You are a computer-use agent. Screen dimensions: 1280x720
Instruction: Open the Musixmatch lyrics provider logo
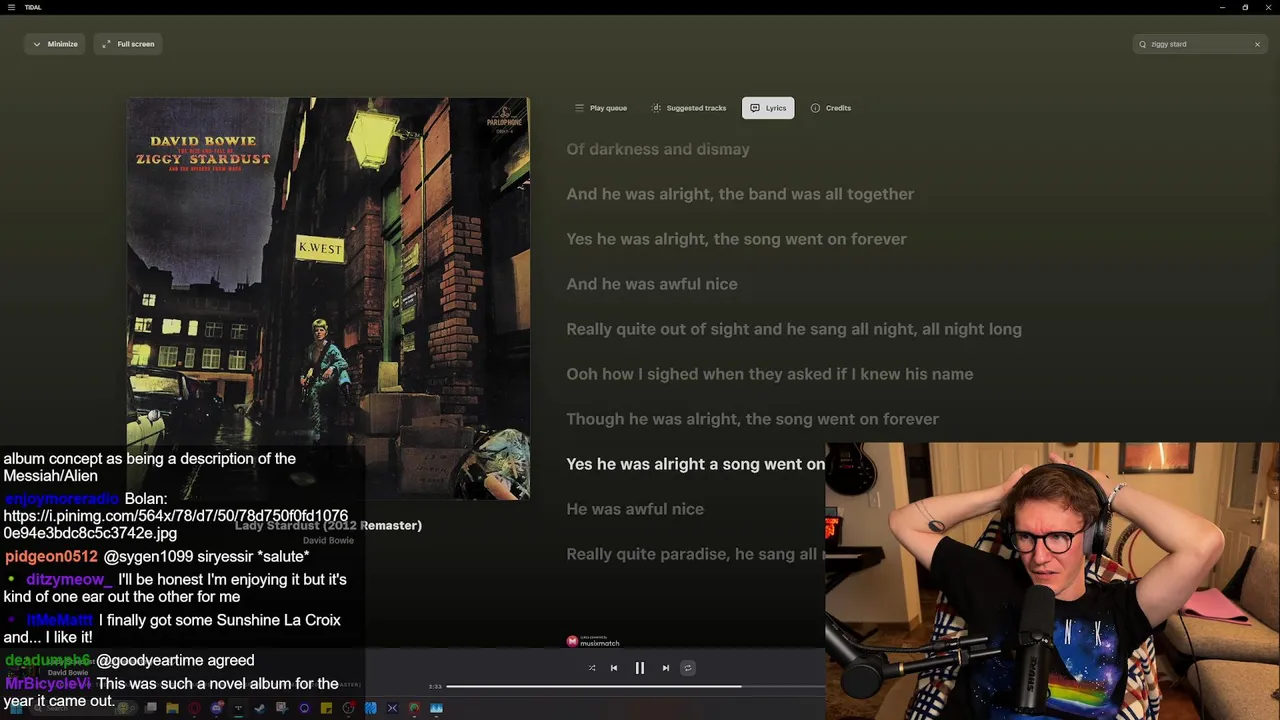tap(593, 641)
